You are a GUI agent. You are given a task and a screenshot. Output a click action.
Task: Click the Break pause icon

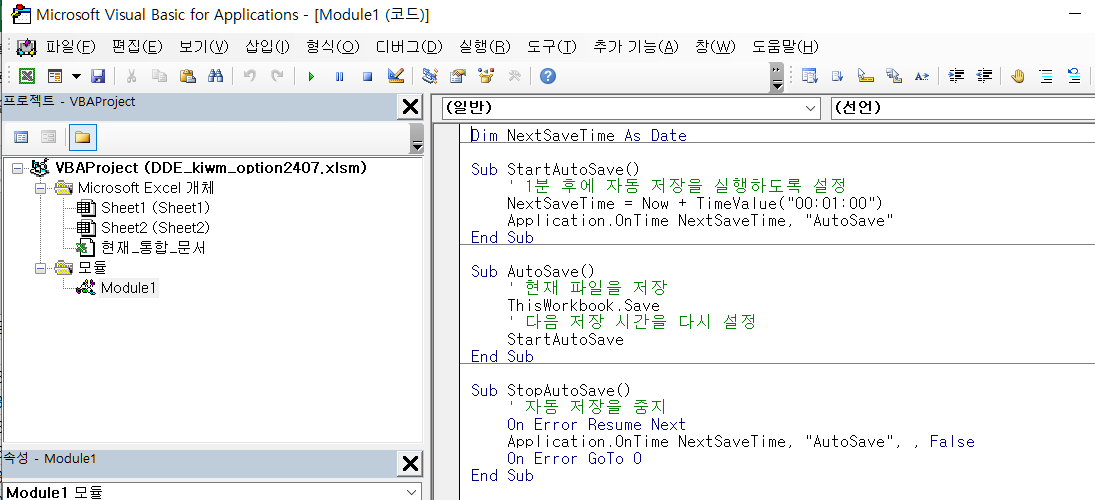click(x=339, y=76)
